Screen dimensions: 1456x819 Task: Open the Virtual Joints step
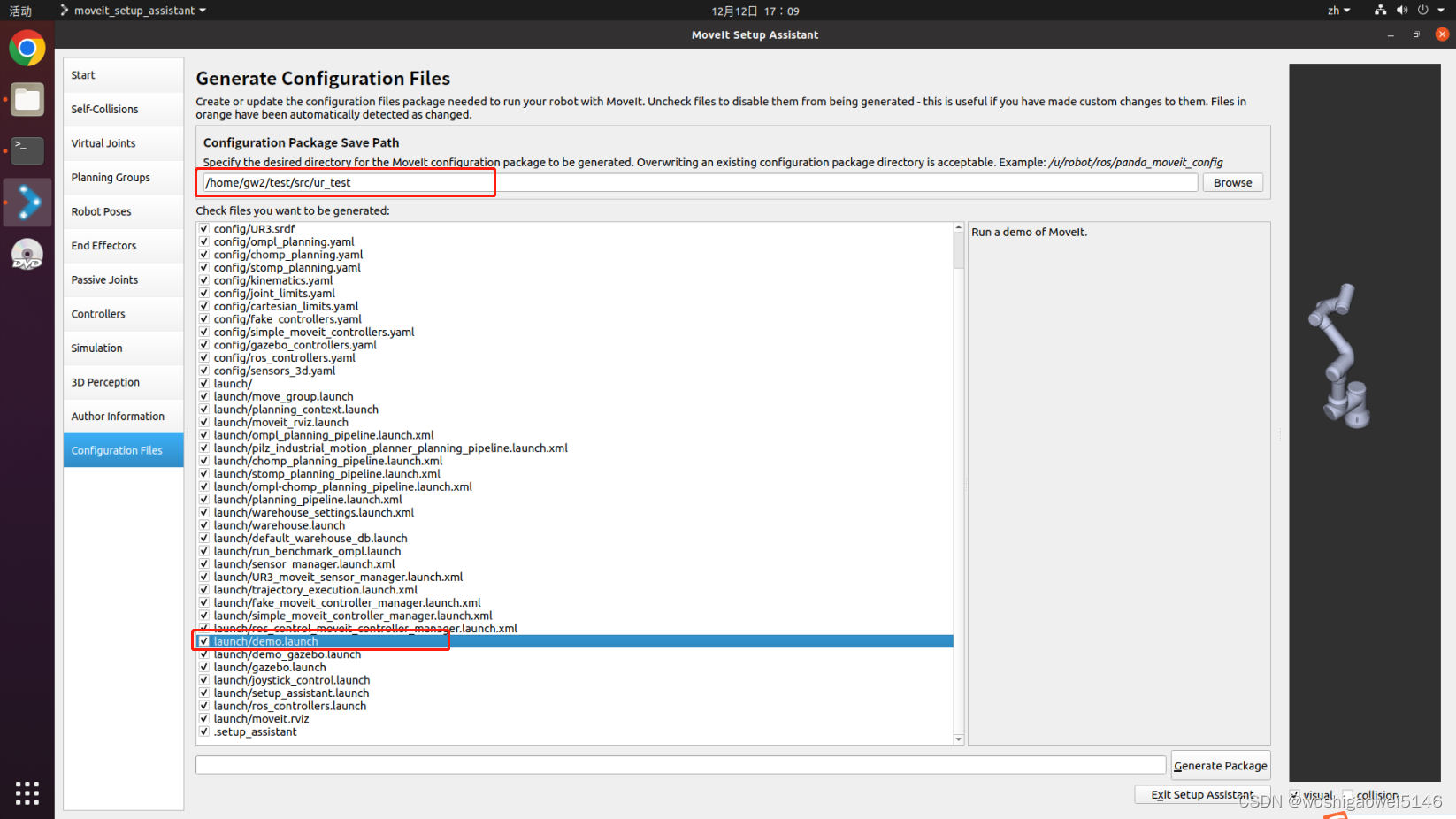click(123, 143)
